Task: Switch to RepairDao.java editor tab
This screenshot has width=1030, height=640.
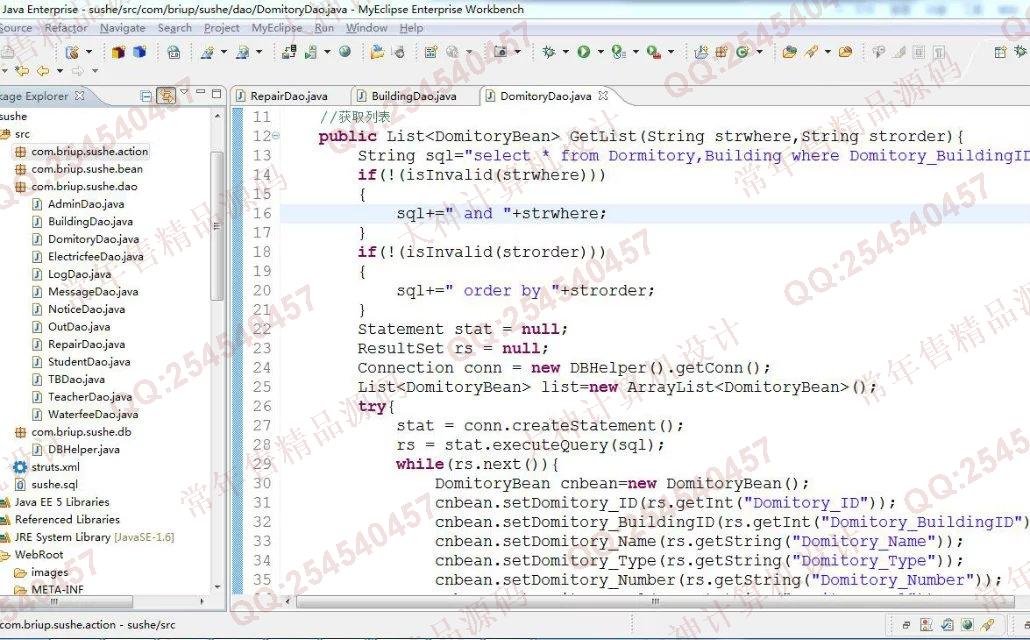Action: click(x=288, y=96)
